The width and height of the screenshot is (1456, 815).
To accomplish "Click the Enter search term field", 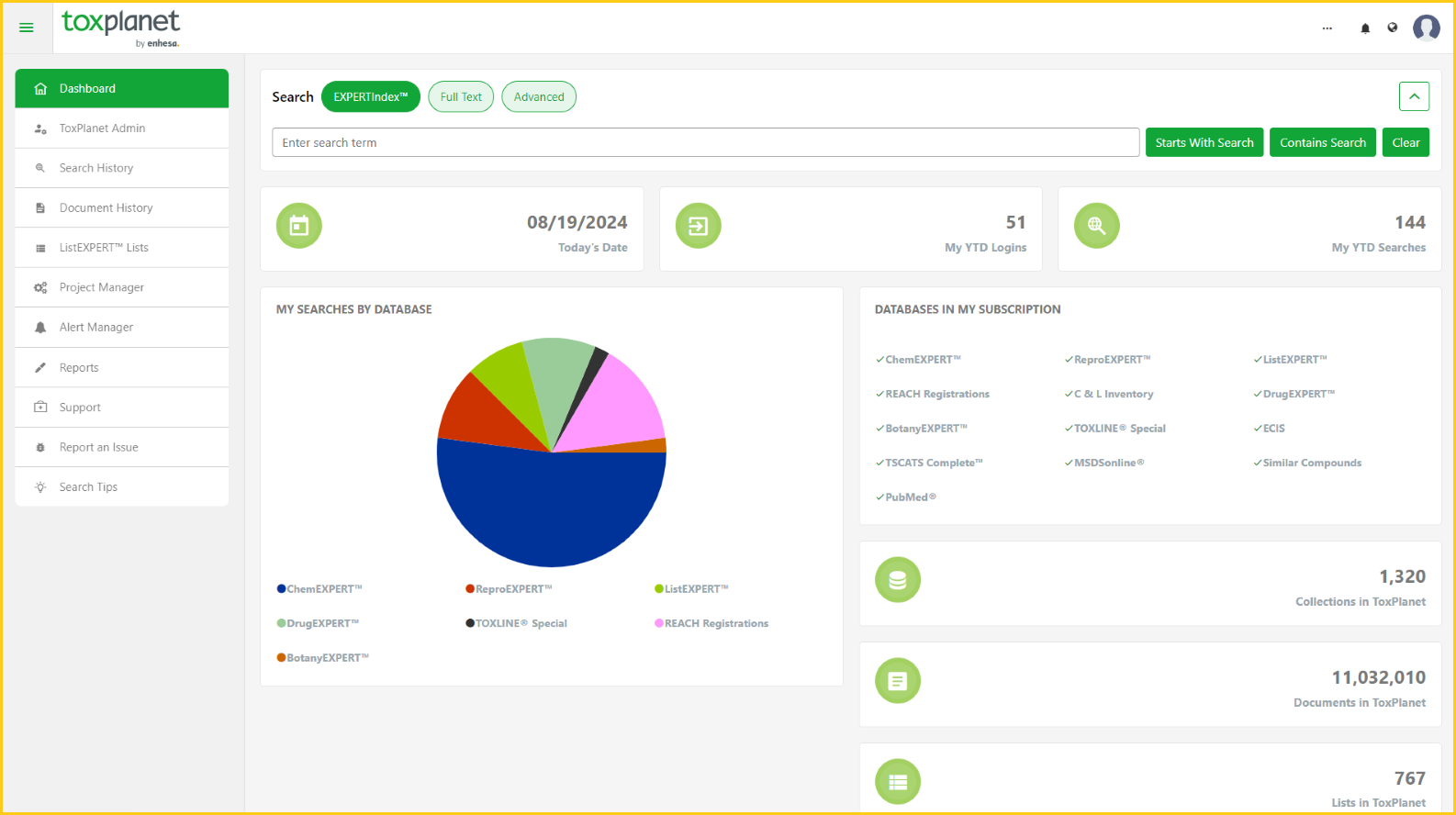I will [705, 142].
